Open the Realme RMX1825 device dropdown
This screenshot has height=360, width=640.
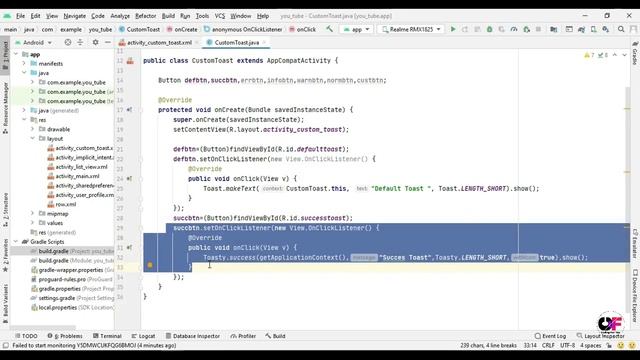(411, 29)
